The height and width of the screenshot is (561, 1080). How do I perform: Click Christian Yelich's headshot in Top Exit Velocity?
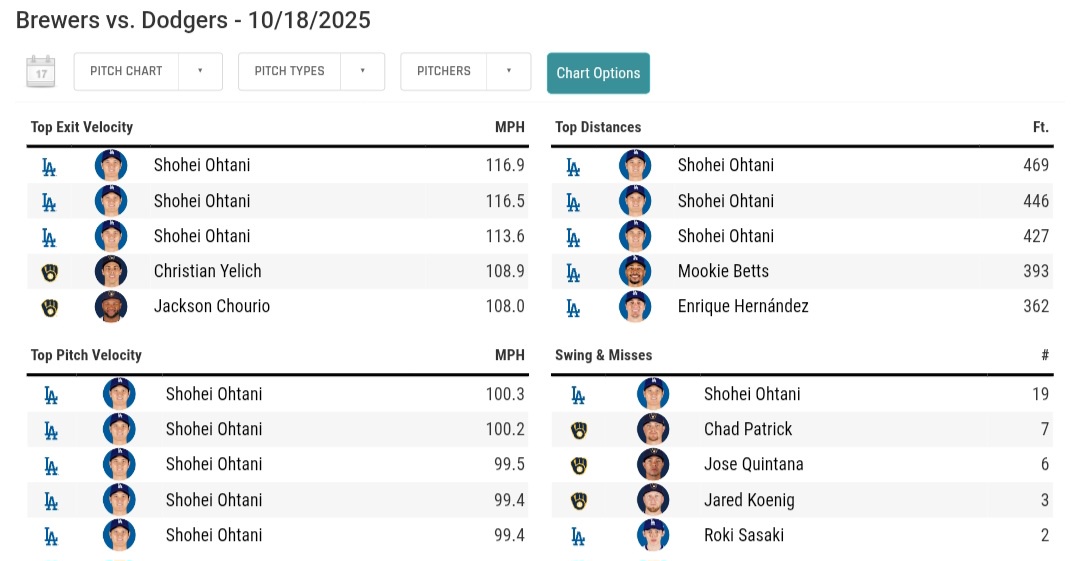pos(111,271)
